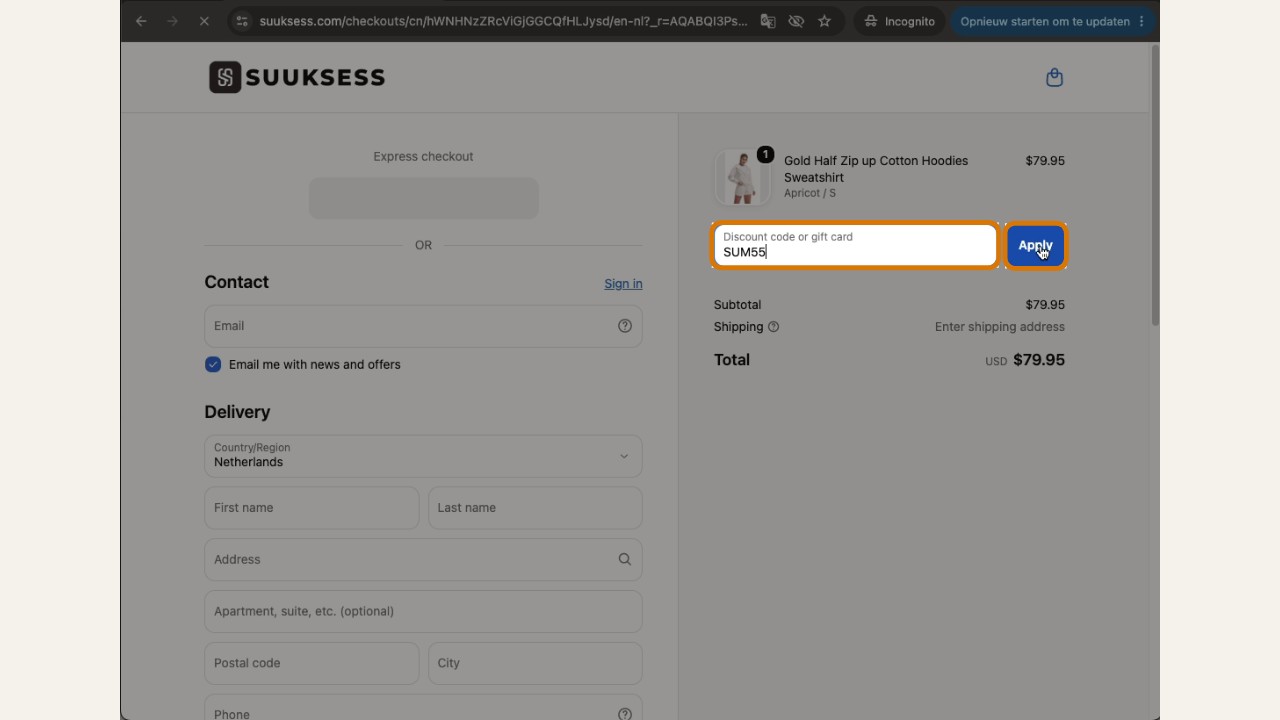This screenshot has width=1280, height=720.
Task: Click the tracking protection eye icon
Action: coord(796,21)
